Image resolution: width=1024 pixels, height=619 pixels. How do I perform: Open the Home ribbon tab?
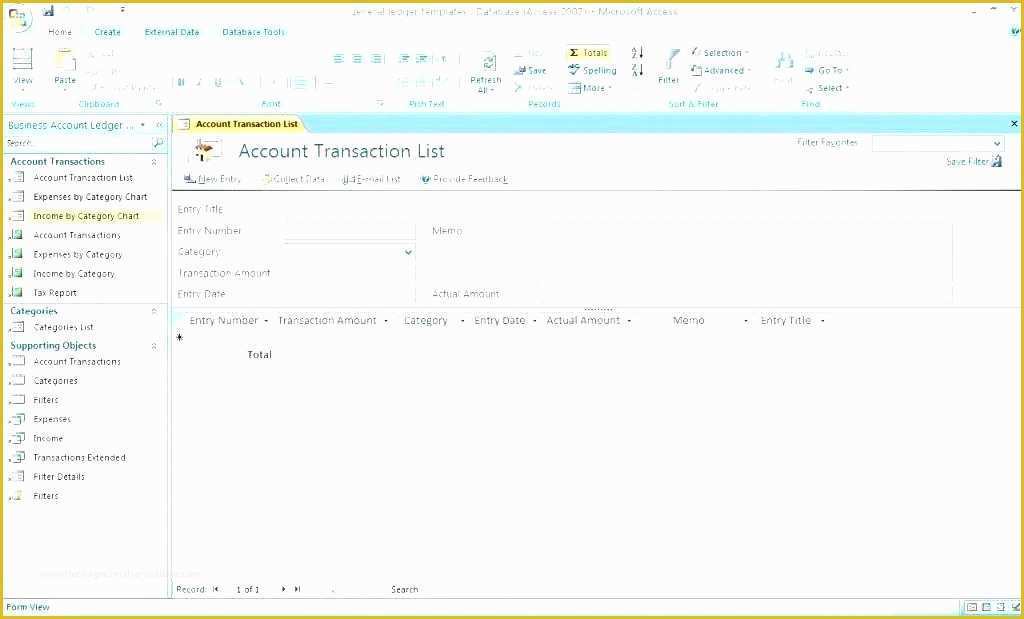pyautogui.click(x=60, y=32)
